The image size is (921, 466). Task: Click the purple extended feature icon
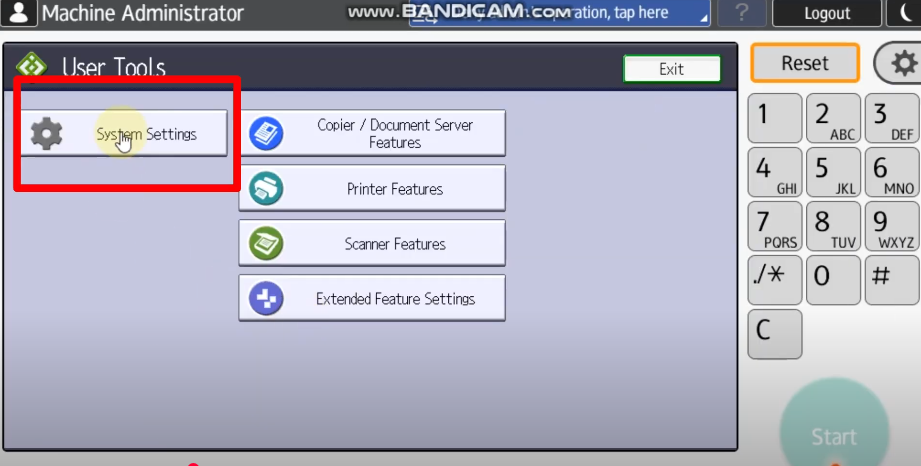pos(266,299)
